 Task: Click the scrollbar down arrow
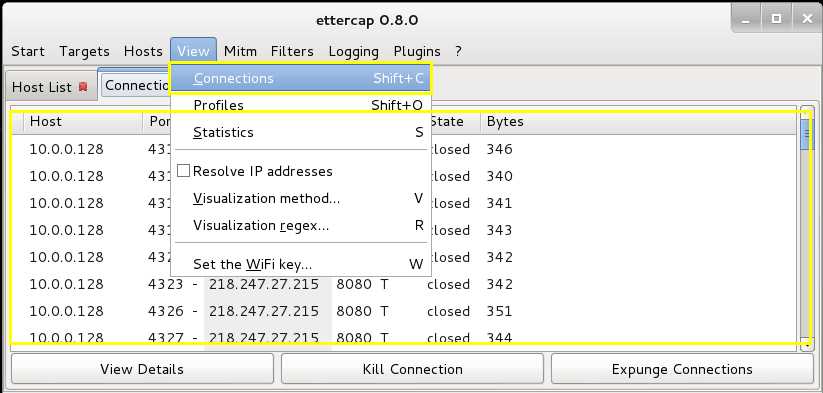coord(806,344)
